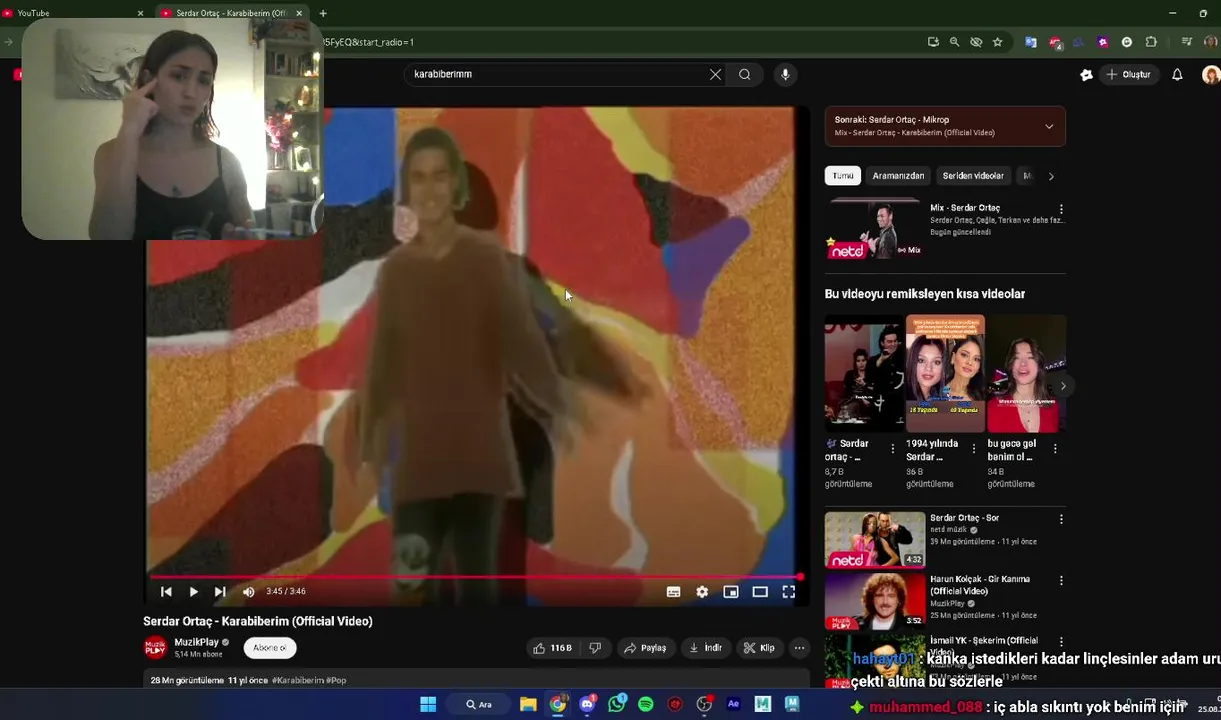Image resolution: width=1221 pixels, height=720 pixels.
Task: Open the video player settings gear
Action: click(x=702, y=592)
